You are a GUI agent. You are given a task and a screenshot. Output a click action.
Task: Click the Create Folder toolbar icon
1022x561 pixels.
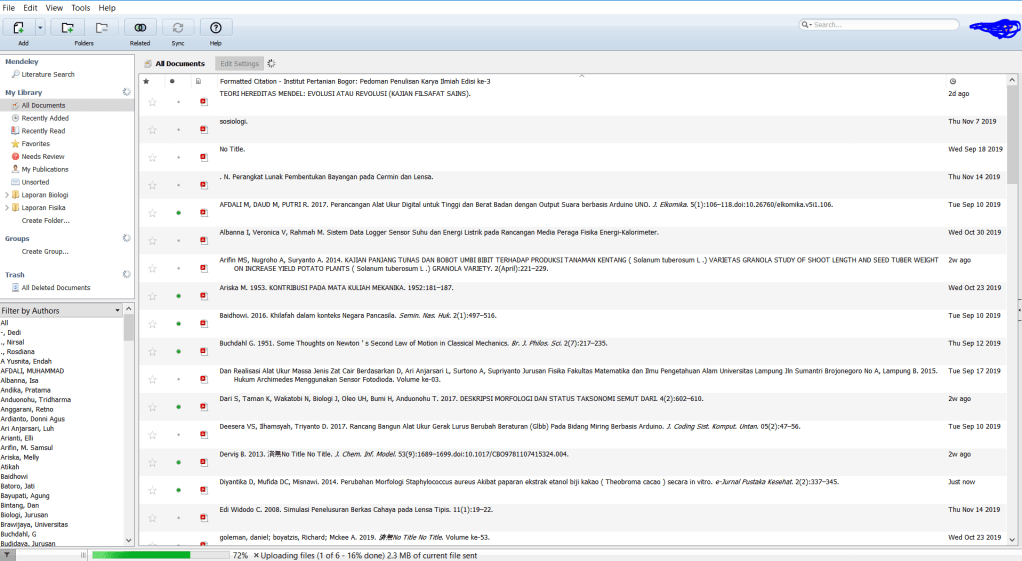67,28
